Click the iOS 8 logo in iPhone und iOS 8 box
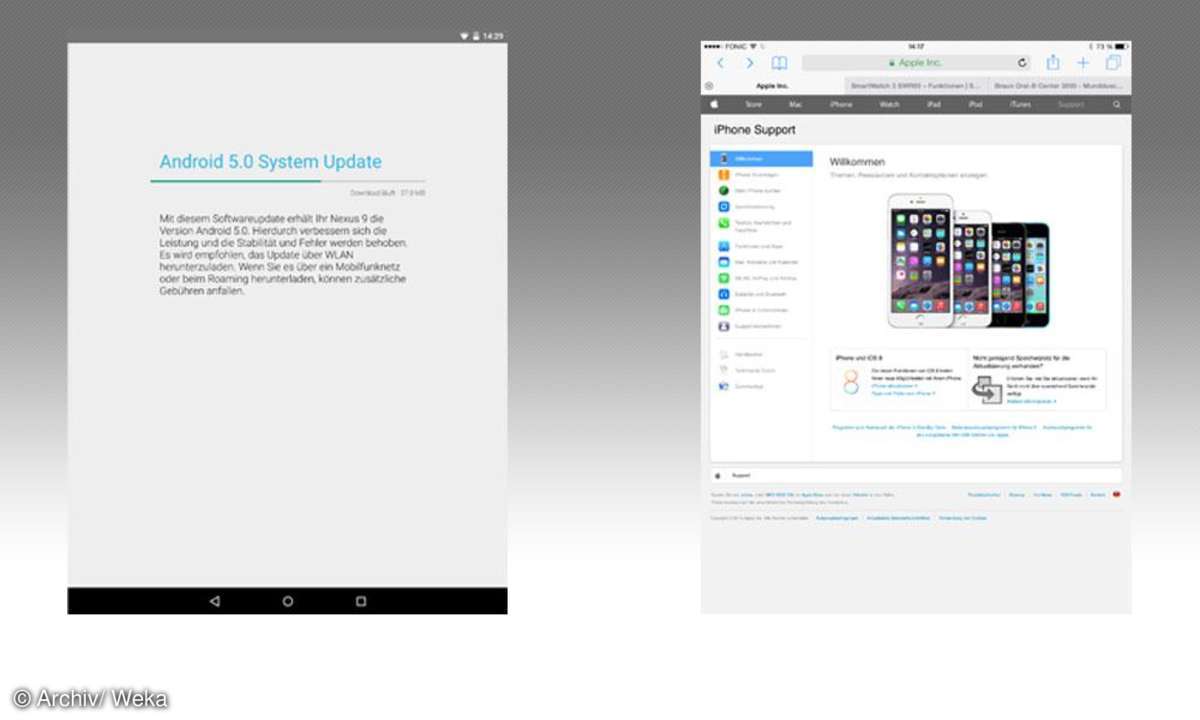Viewport: 1200px width, 720px height. coord(851,383)
